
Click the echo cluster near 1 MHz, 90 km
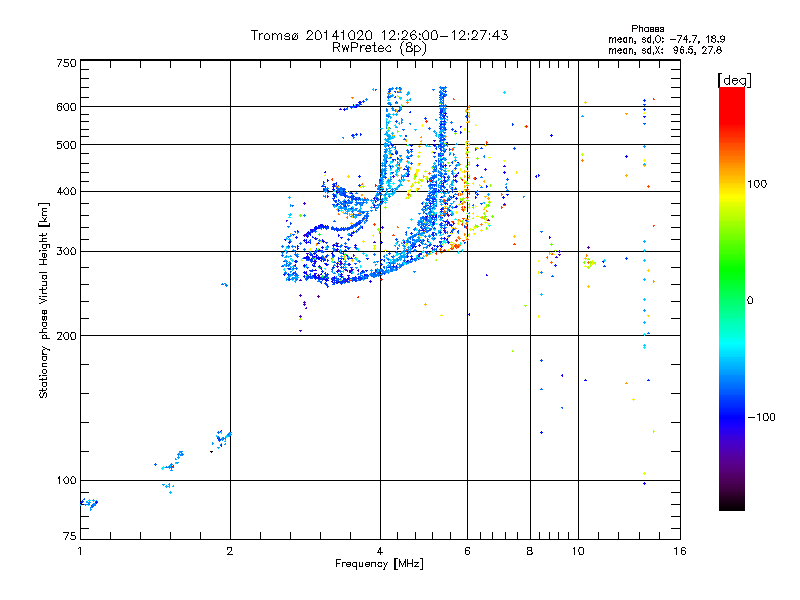pyautogui.click(x=89, y=504)
